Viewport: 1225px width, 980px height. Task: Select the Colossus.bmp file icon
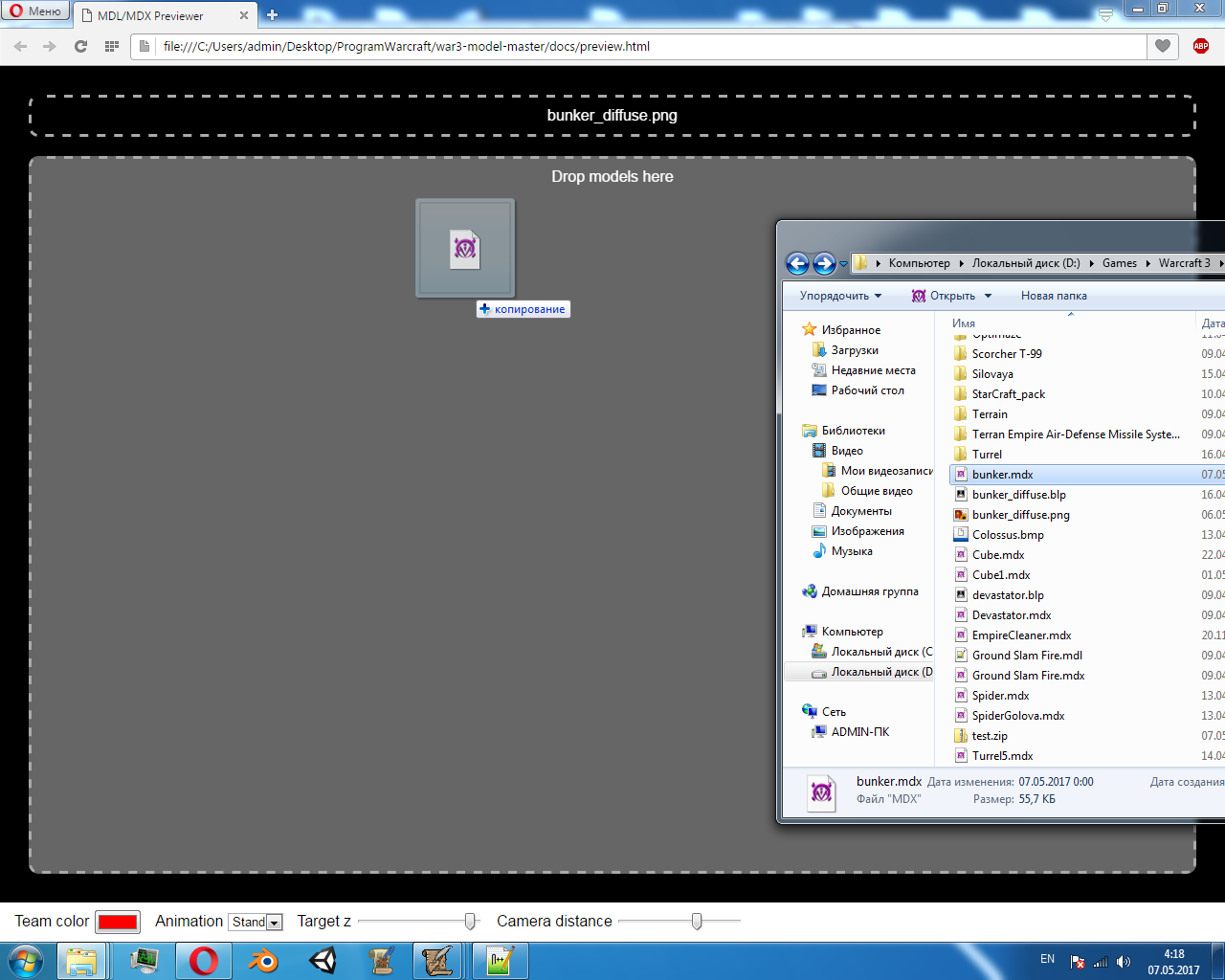(x=961, y=535)
